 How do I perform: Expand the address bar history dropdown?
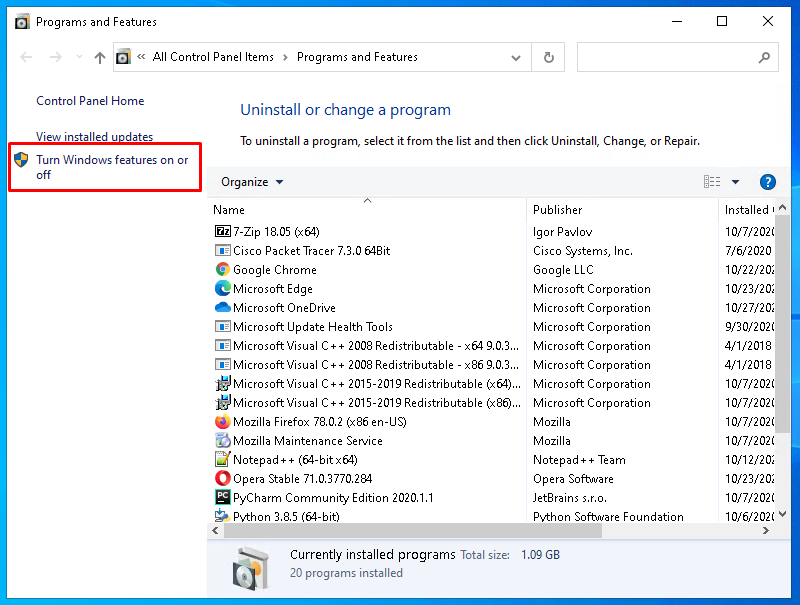(516, 58)
